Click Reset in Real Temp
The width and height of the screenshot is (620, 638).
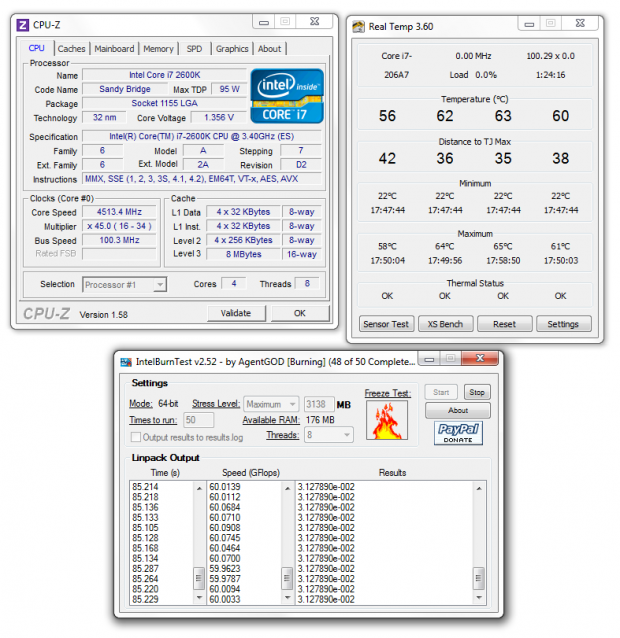(x=504, y=324)
